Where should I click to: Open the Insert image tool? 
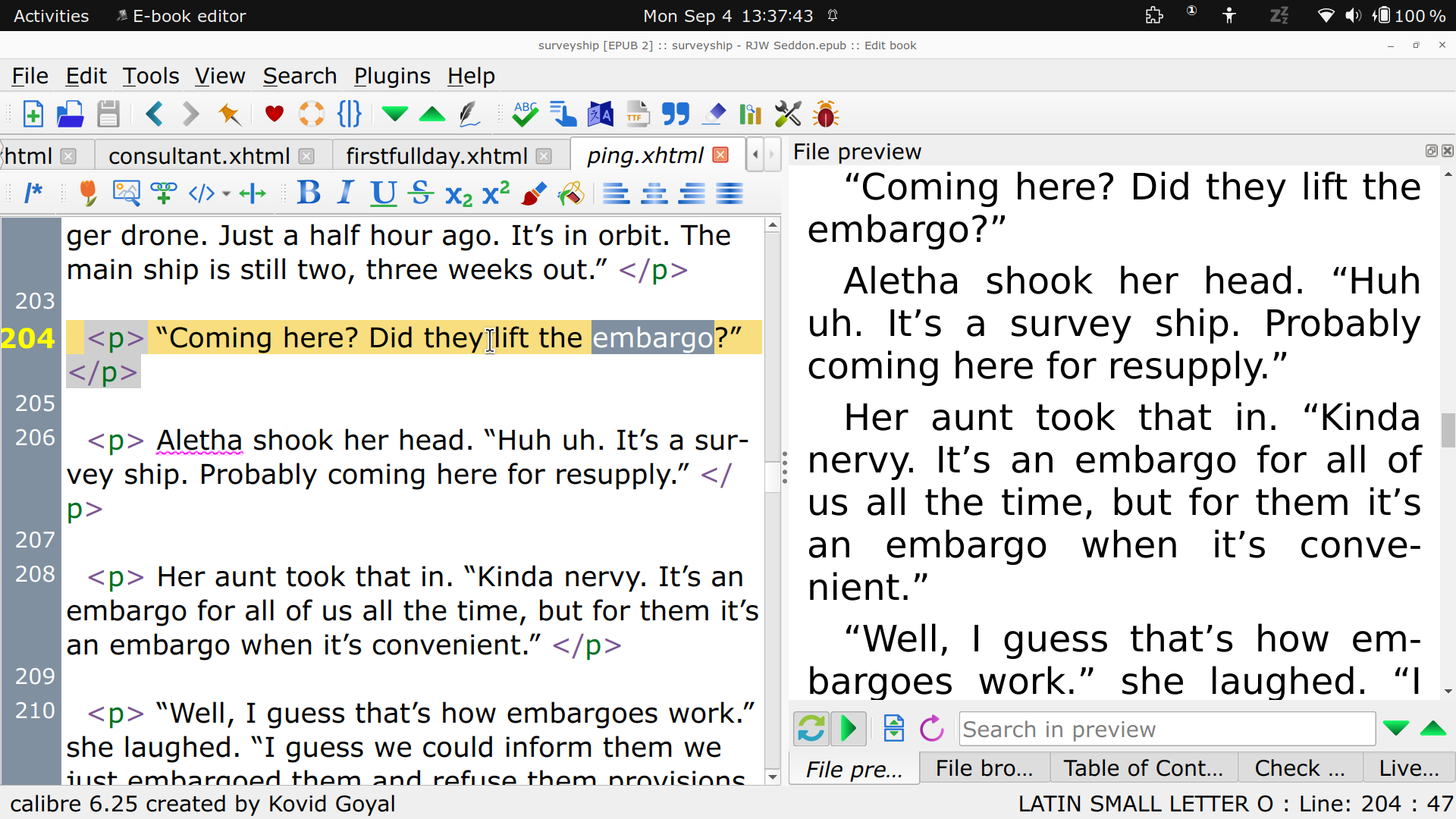click(126, 193)
